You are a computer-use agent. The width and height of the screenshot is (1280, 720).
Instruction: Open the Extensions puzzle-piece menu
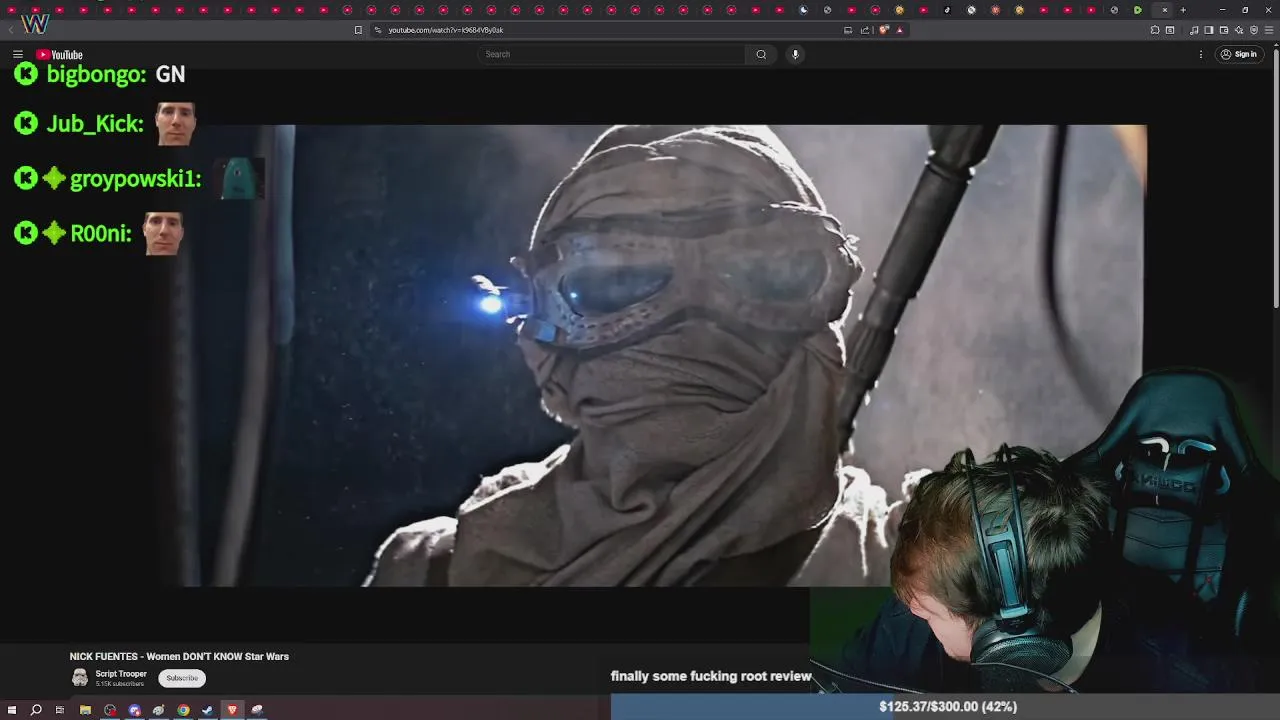pyautogui.click(x=1155, y=30)
